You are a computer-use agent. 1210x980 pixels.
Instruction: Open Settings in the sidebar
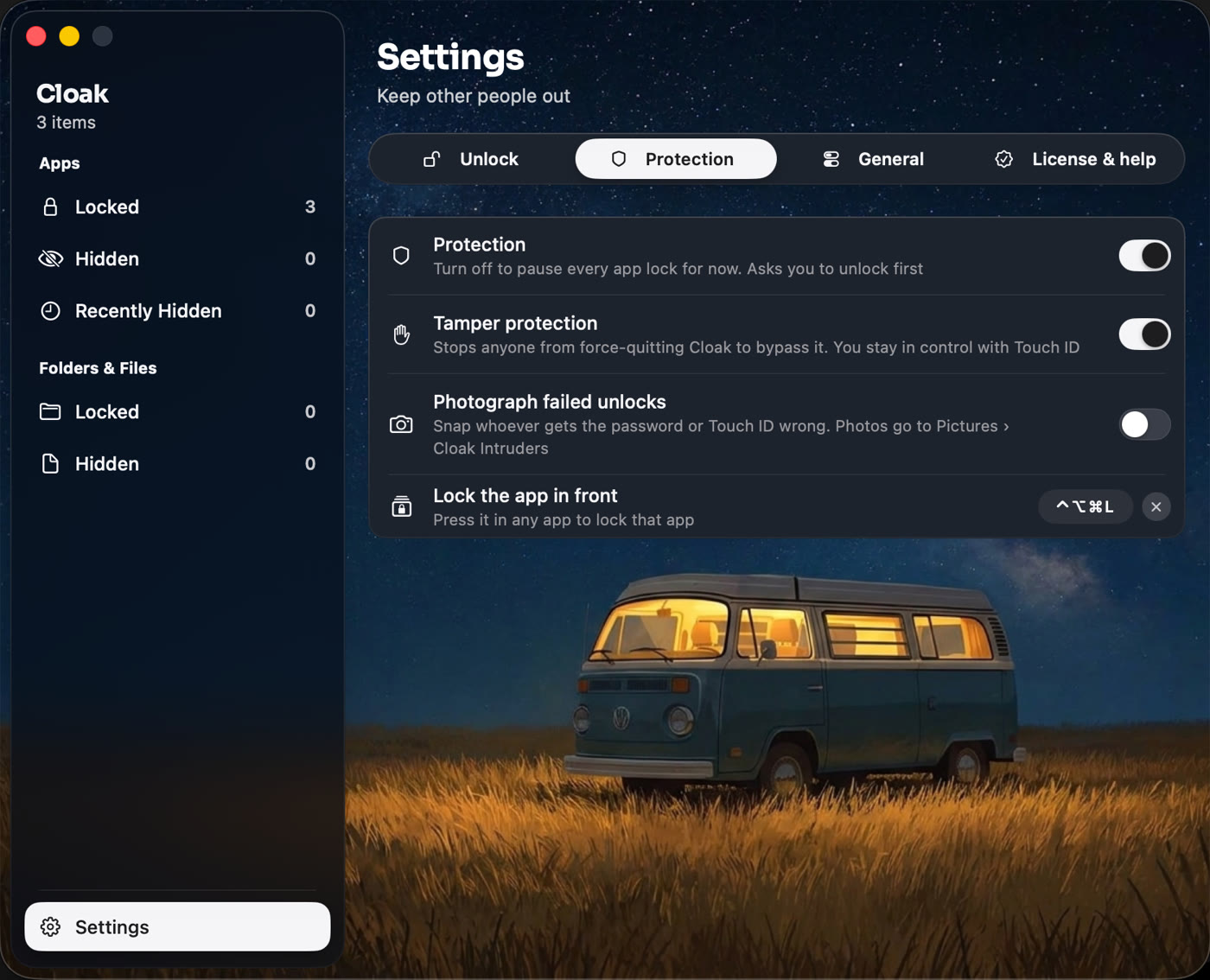tap(177, 927)
